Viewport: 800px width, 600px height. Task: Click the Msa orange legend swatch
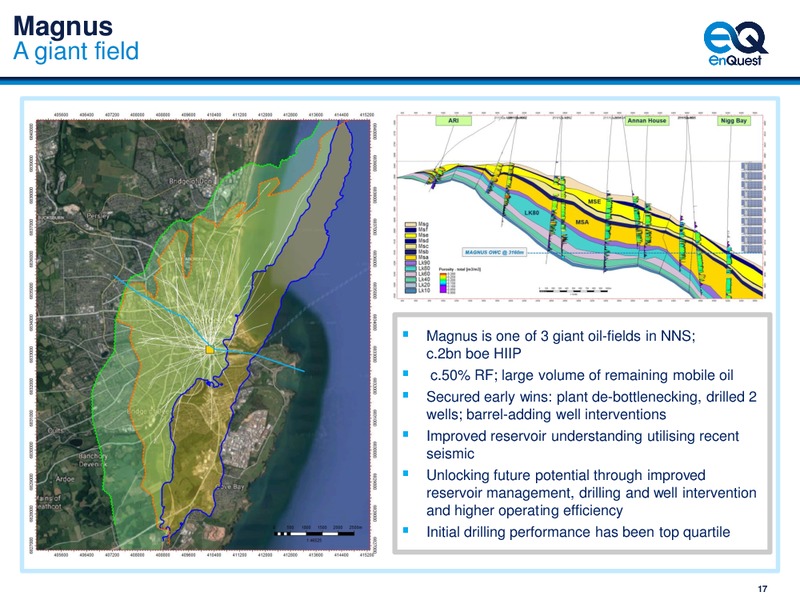pyautogui.click(x=410, y=258)
